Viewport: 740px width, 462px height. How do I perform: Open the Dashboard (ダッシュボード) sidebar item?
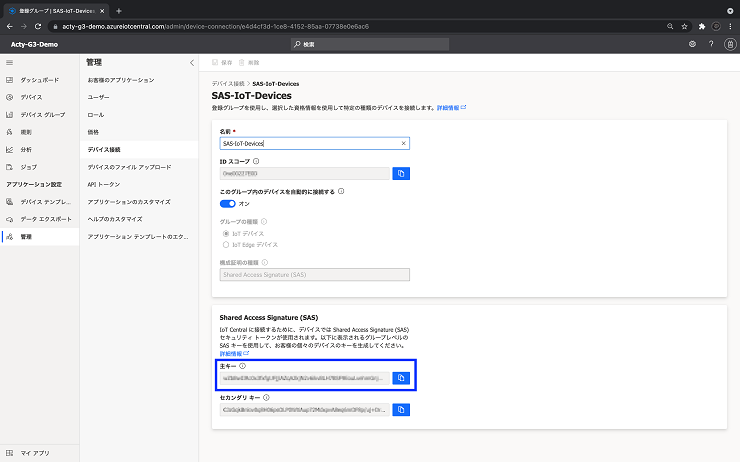tap(40, 80)
